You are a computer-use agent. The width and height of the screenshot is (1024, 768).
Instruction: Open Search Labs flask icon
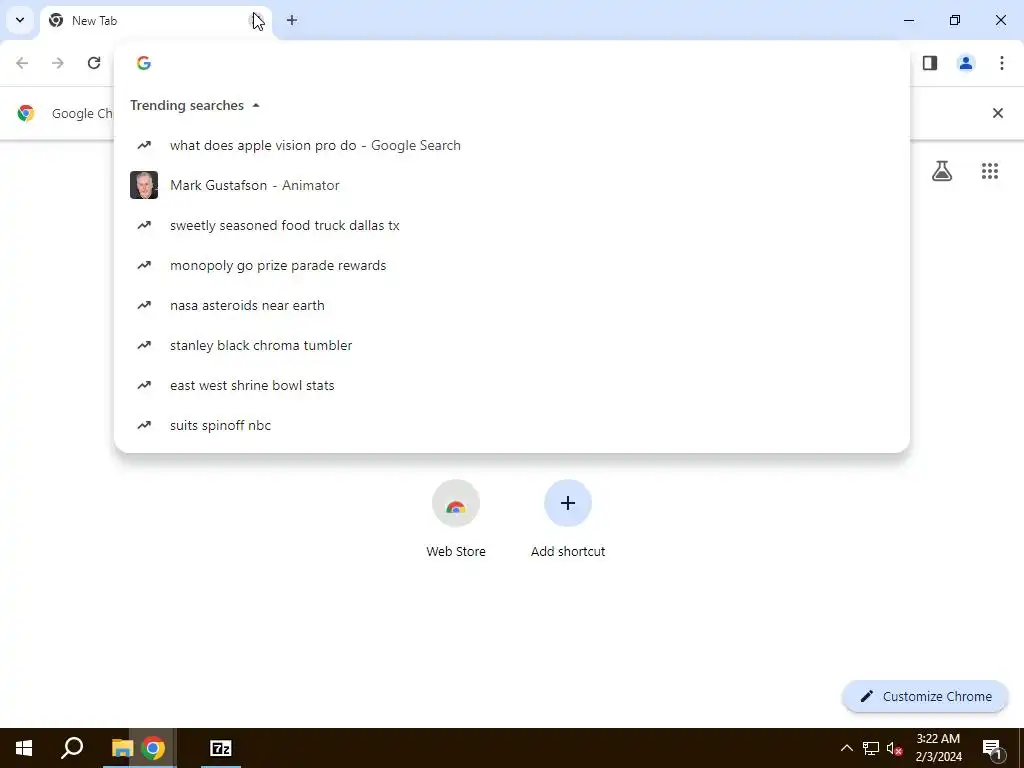942,171
